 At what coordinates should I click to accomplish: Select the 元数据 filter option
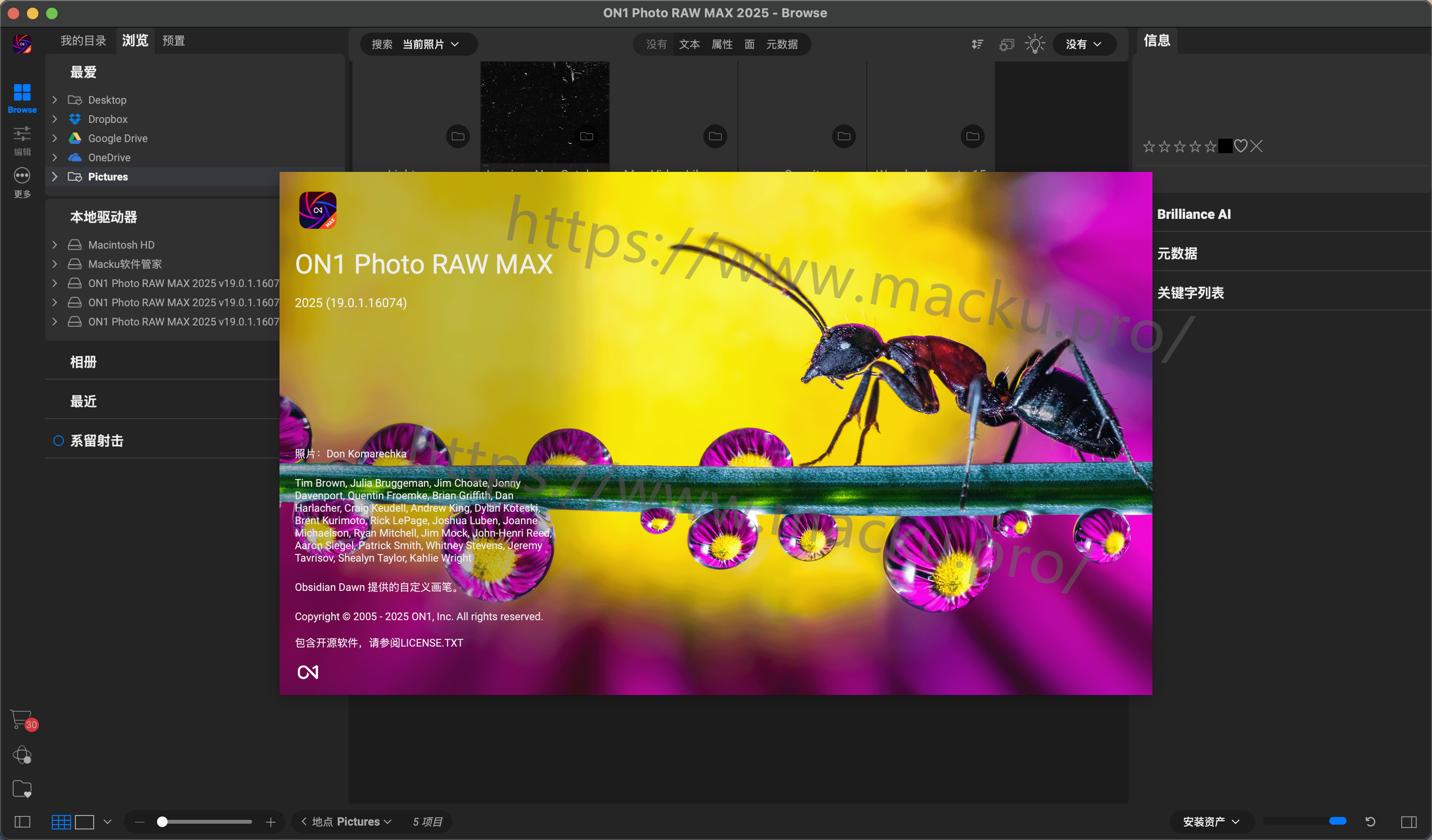click(782, 44)
